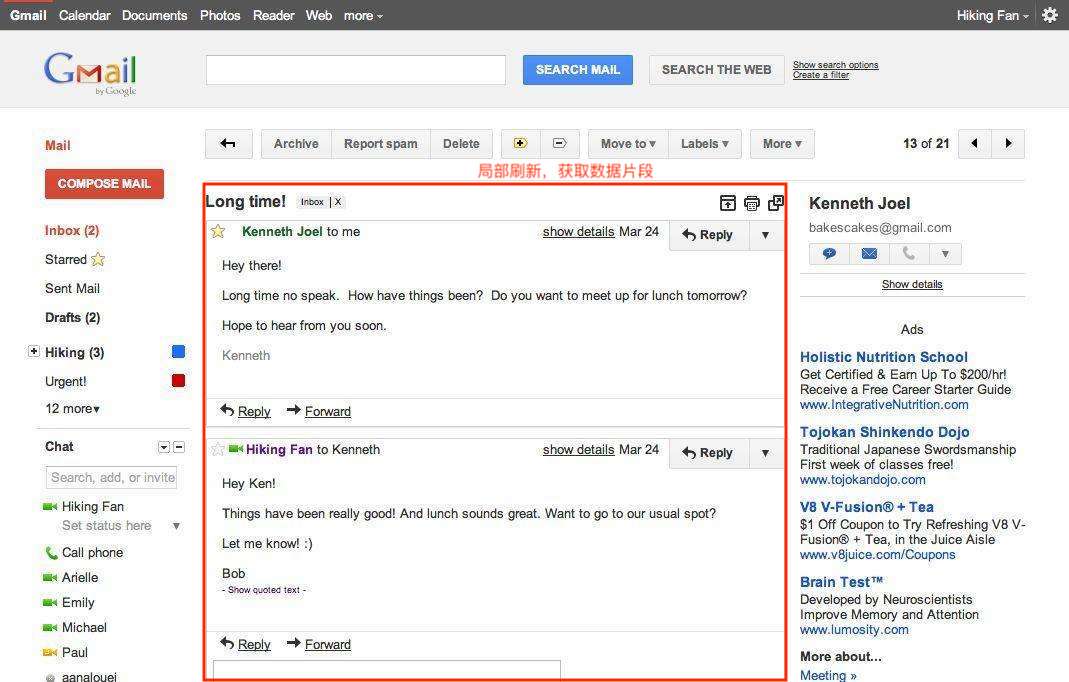The image size is (1069, 682).
Task: Click the Call phone icon
Action: point(51,552)
